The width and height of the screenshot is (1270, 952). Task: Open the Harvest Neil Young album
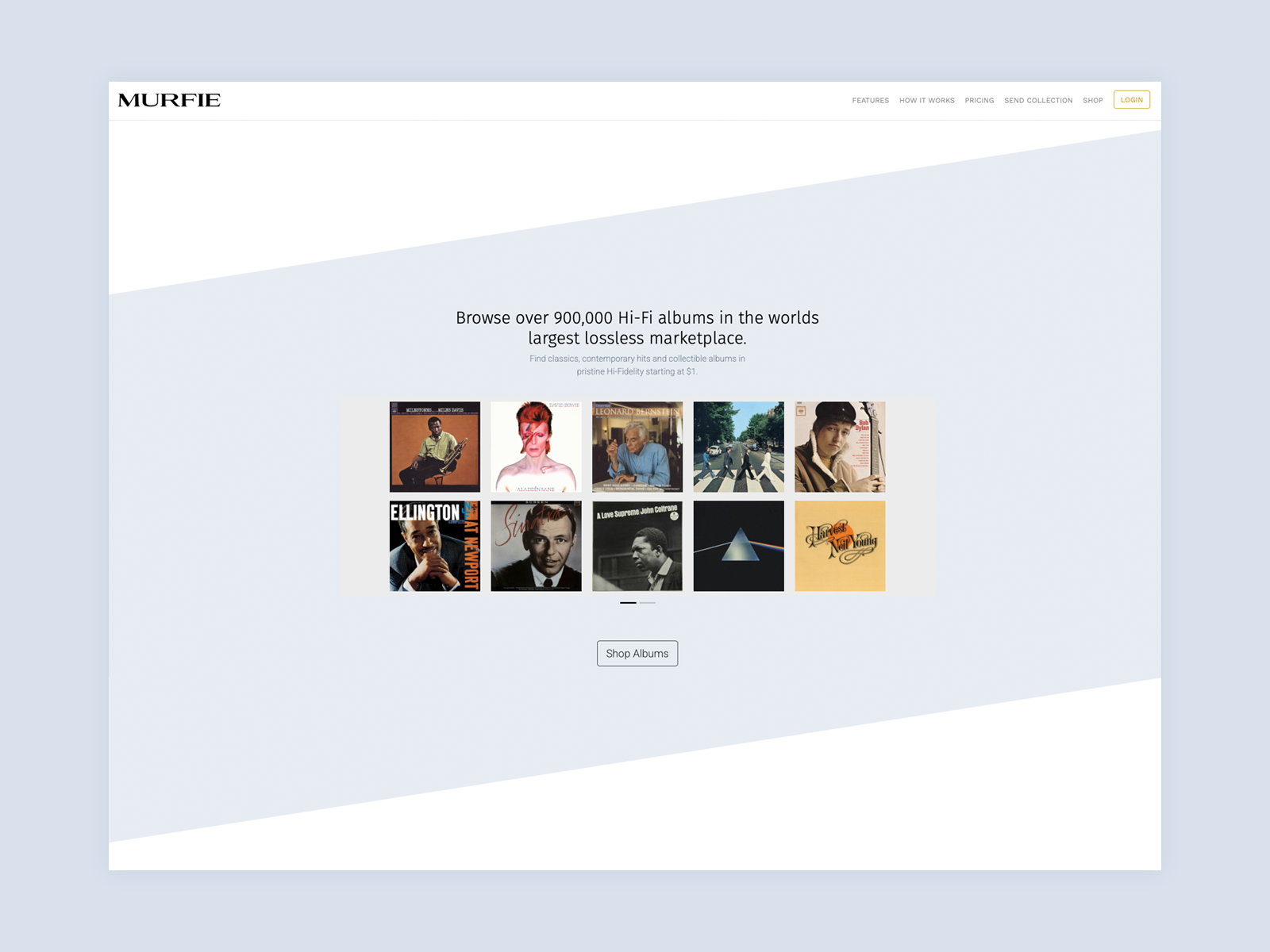pyautogui.click(x=840, y=546)
